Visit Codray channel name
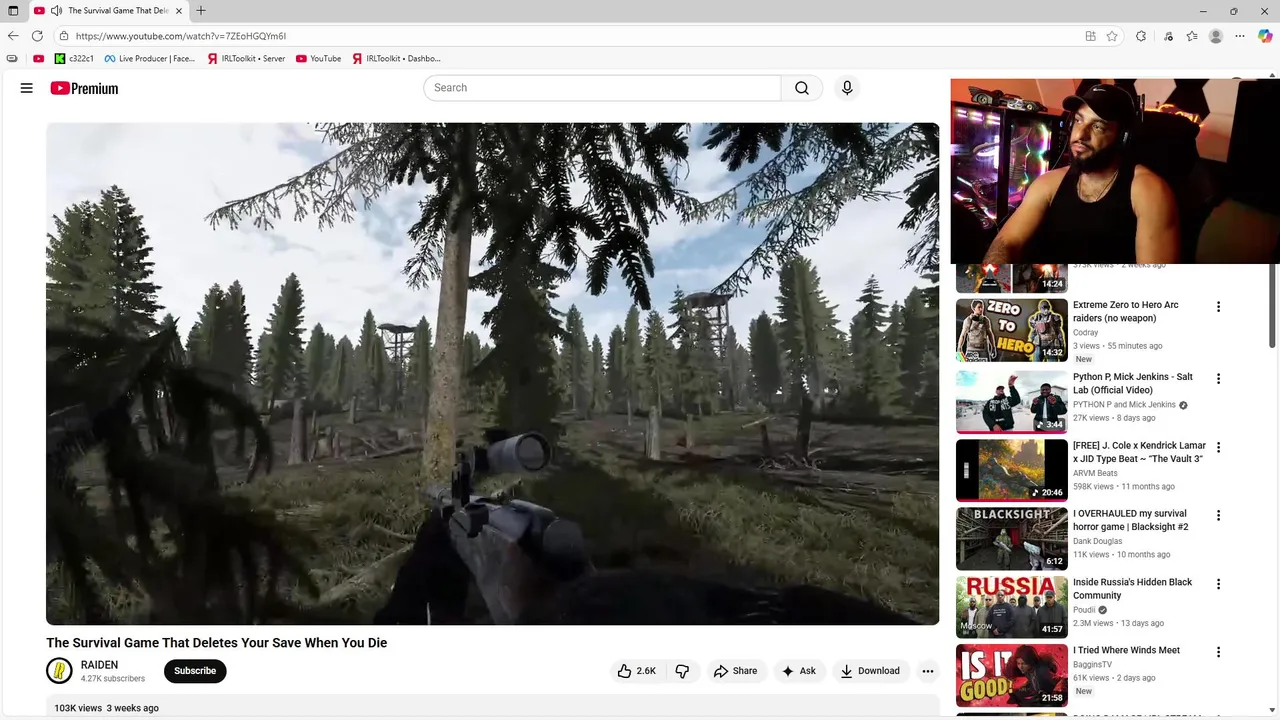This screenshot has height=720, width=1280. point(1085,333)
